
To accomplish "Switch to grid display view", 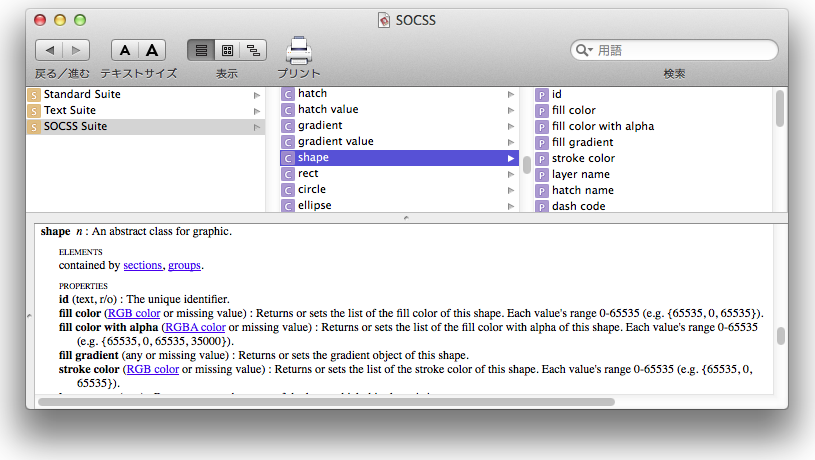I will click(x=227, y=50).
